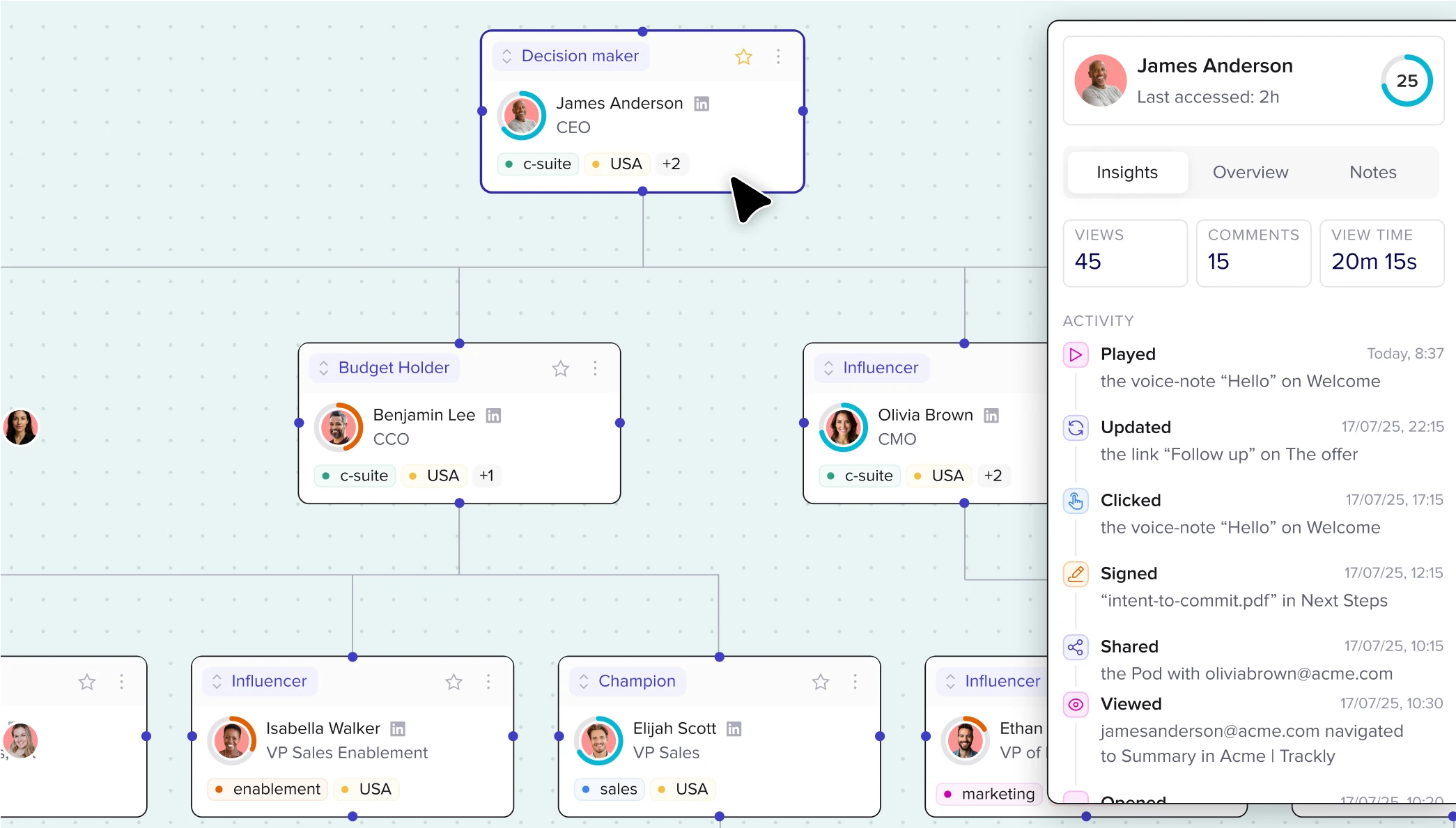Image resolution: width=1456 pixels, height=828 pixels.
Task: Click the Views stat box showing 45
Action: (x=1125, y=253)
